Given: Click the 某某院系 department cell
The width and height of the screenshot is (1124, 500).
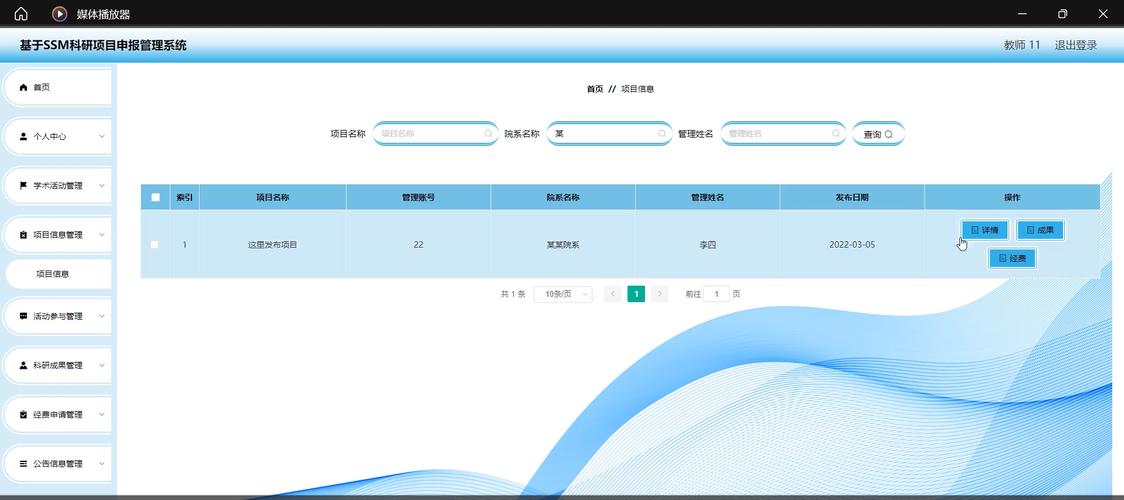Looking at the screenshot, I should coord(563,245).
